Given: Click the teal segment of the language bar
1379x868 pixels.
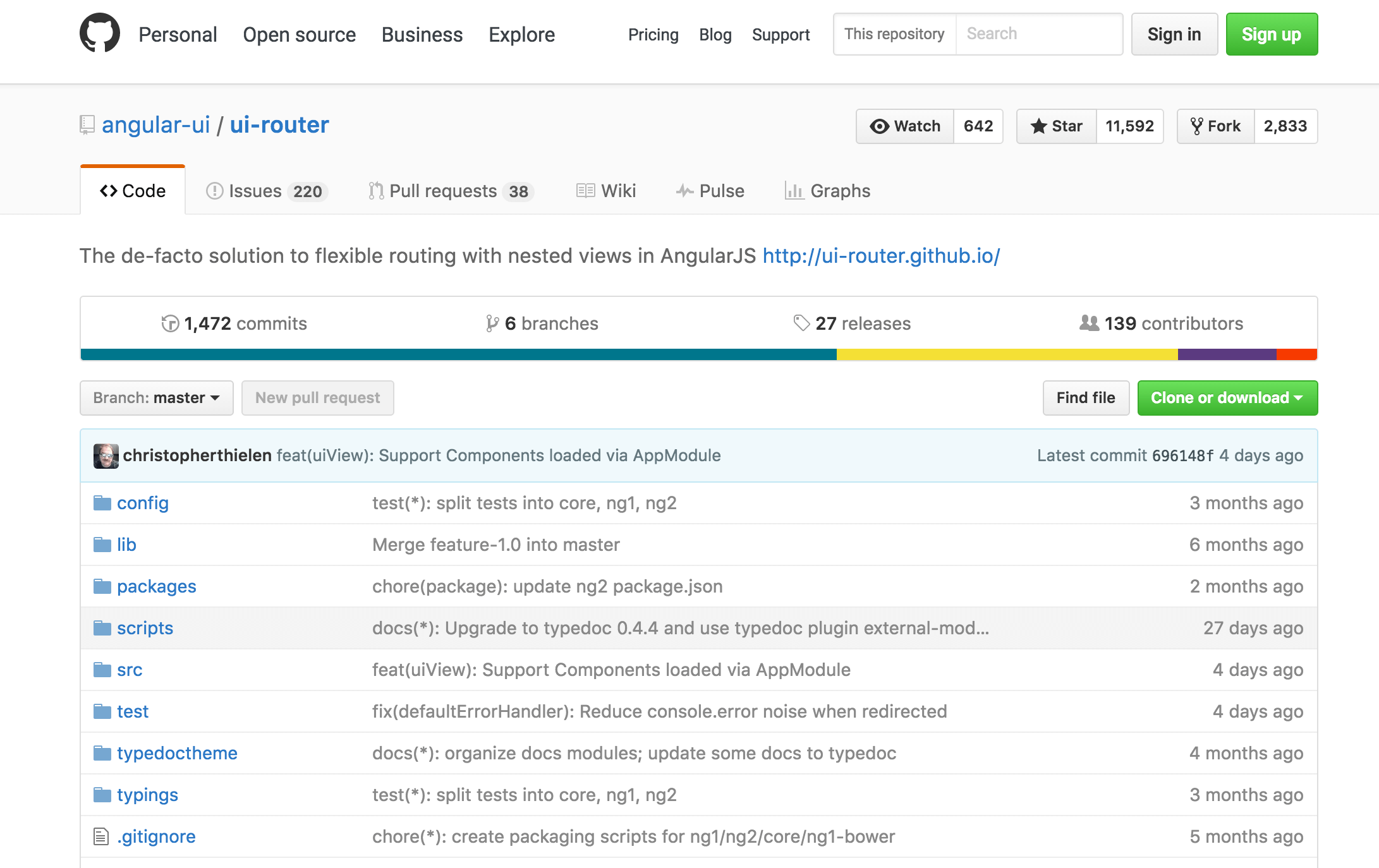Looking at the screenshot, I should (459, 354).
